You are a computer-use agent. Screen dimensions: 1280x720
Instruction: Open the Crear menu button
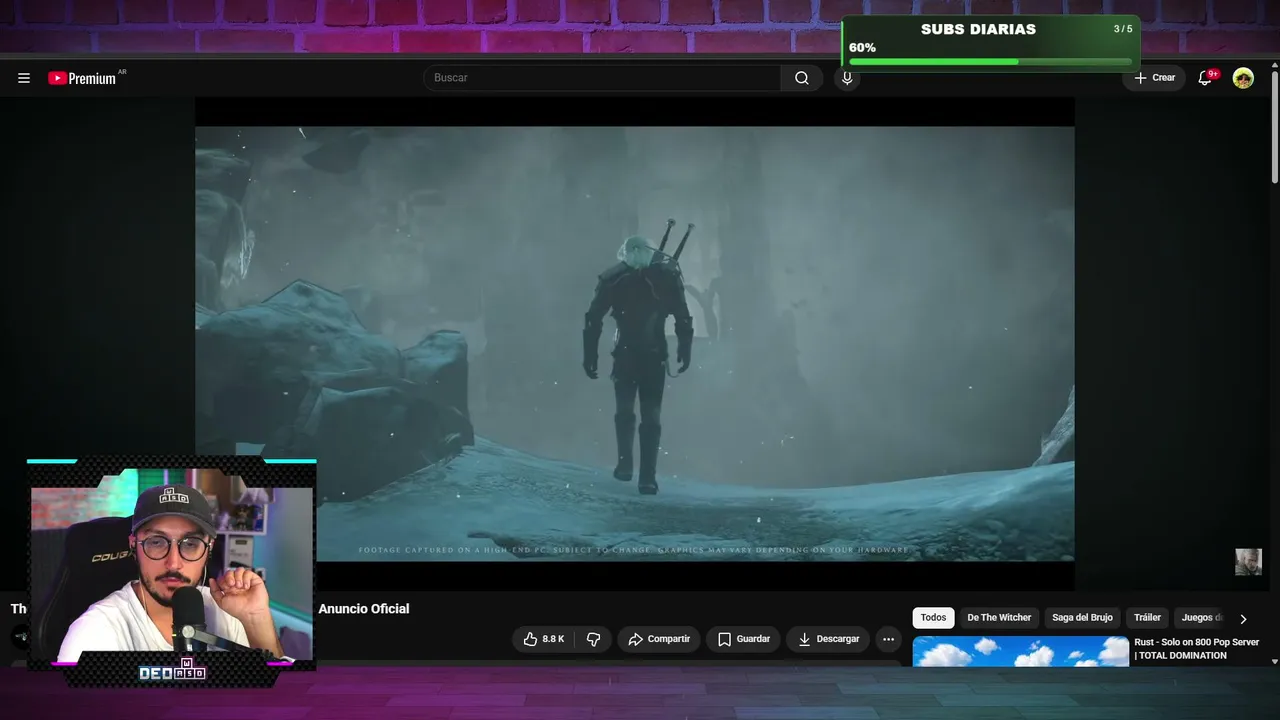point(1154,78)
